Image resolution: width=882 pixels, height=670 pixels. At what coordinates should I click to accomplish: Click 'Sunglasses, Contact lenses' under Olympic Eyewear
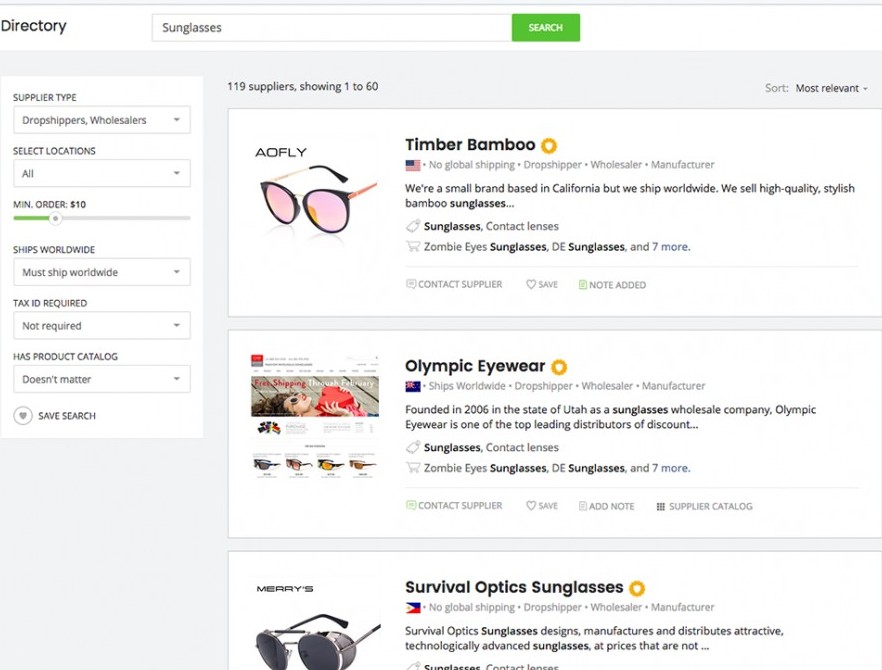[491, 447]
